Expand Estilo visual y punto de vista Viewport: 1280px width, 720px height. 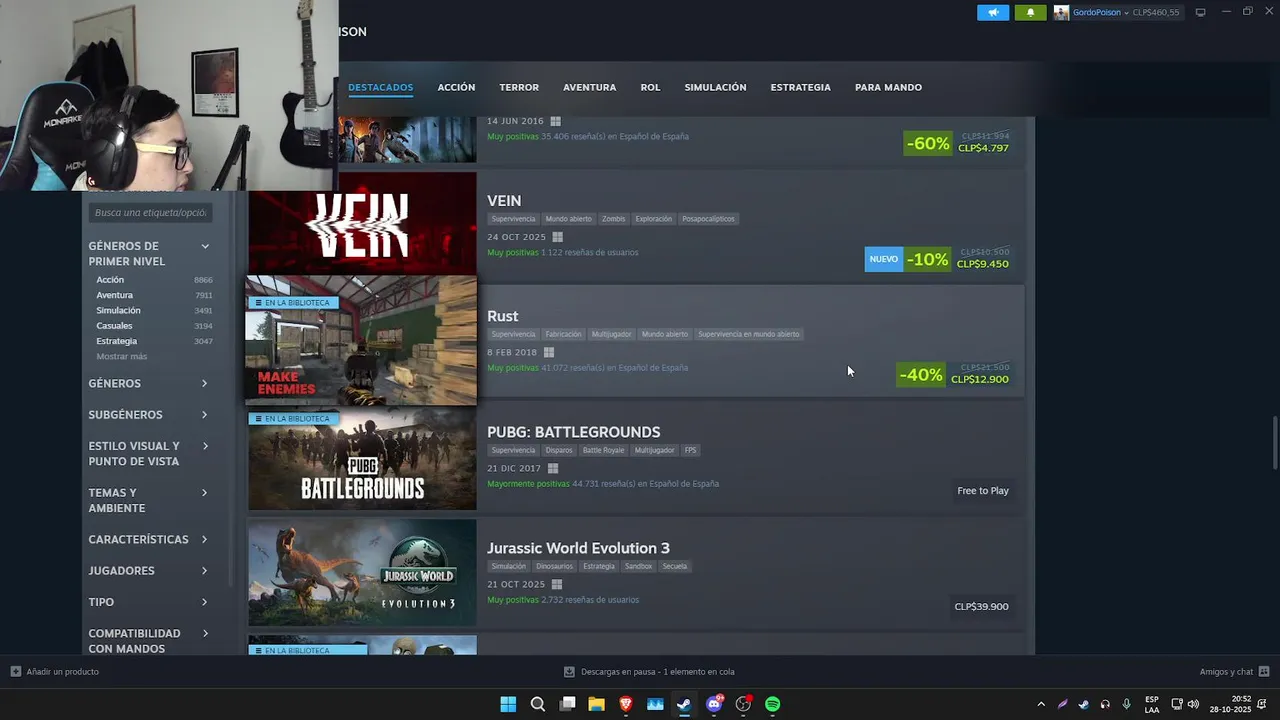tap(205, 446)
